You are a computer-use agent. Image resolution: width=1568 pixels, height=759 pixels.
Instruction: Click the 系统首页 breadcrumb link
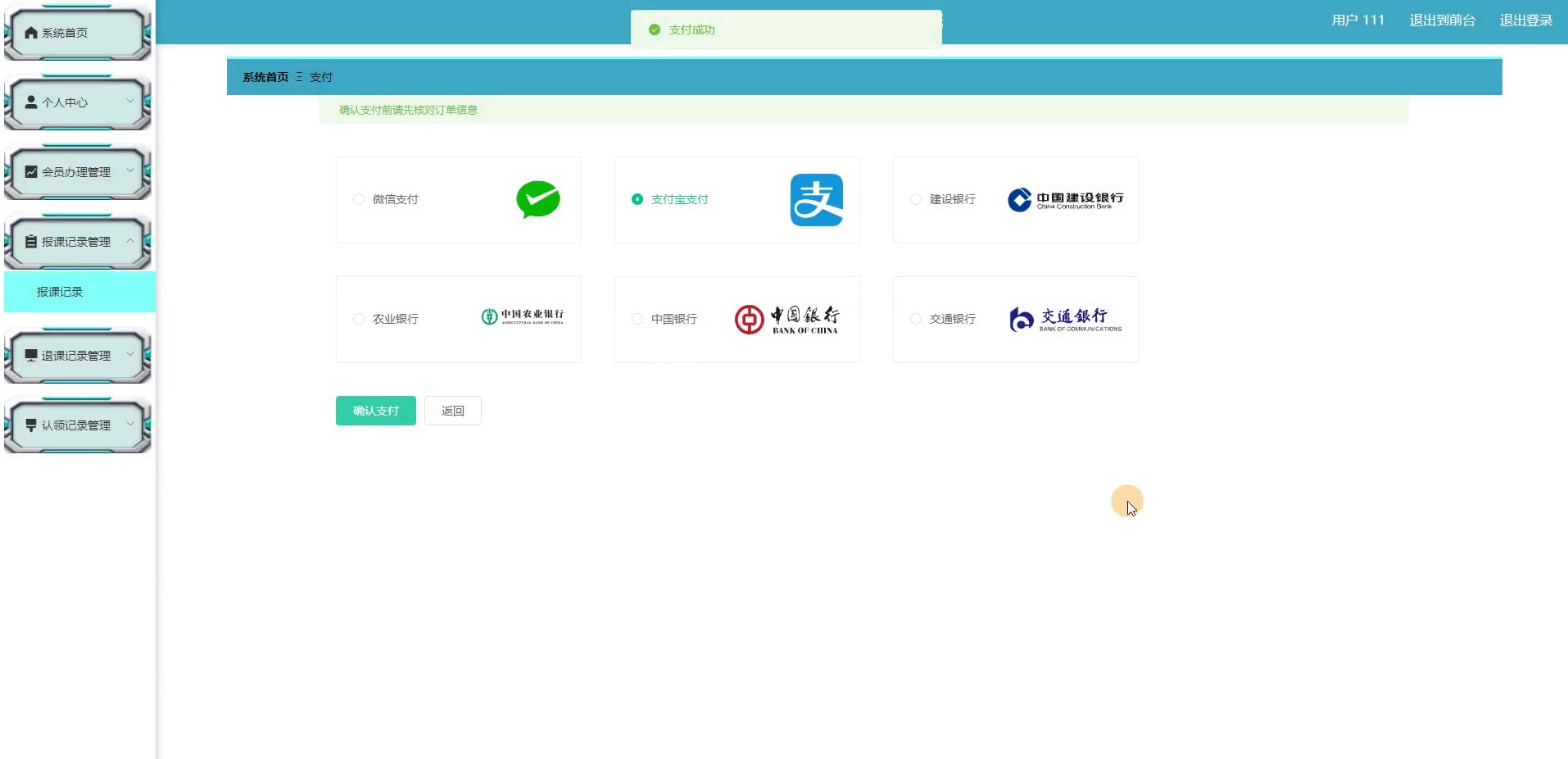click(x=265, y=77)
